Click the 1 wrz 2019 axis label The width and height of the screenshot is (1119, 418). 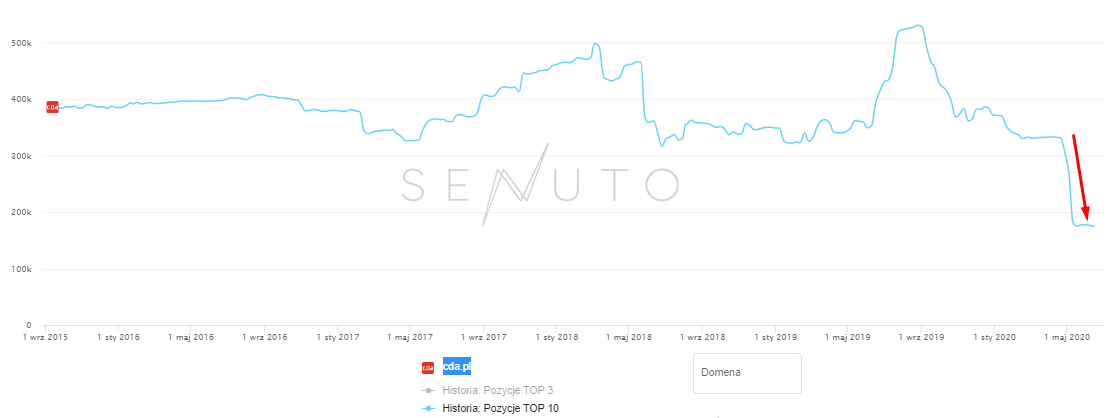tap(921, 338)
